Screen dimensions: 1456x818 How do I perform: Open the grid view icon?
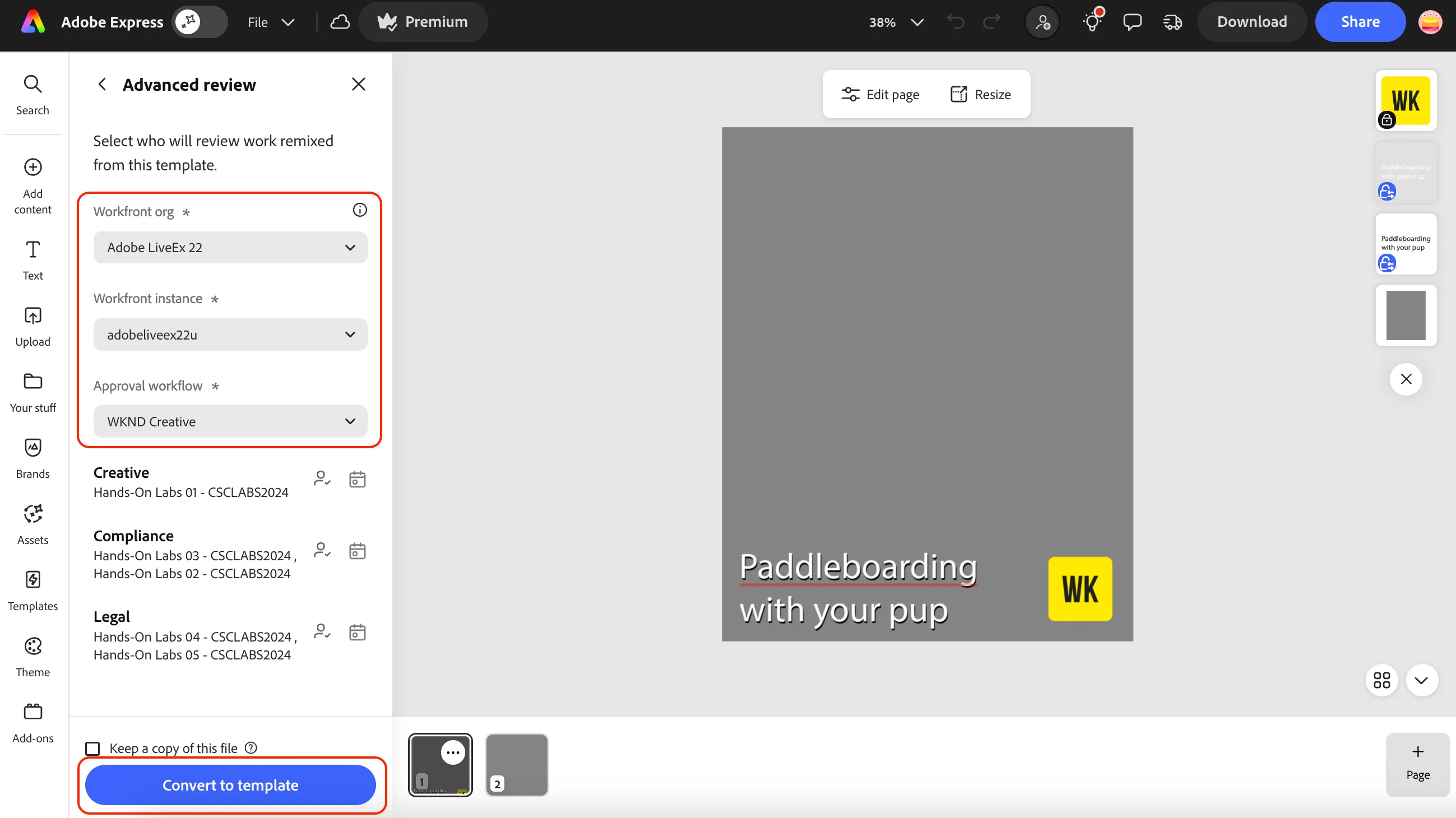click(1382, 680)
